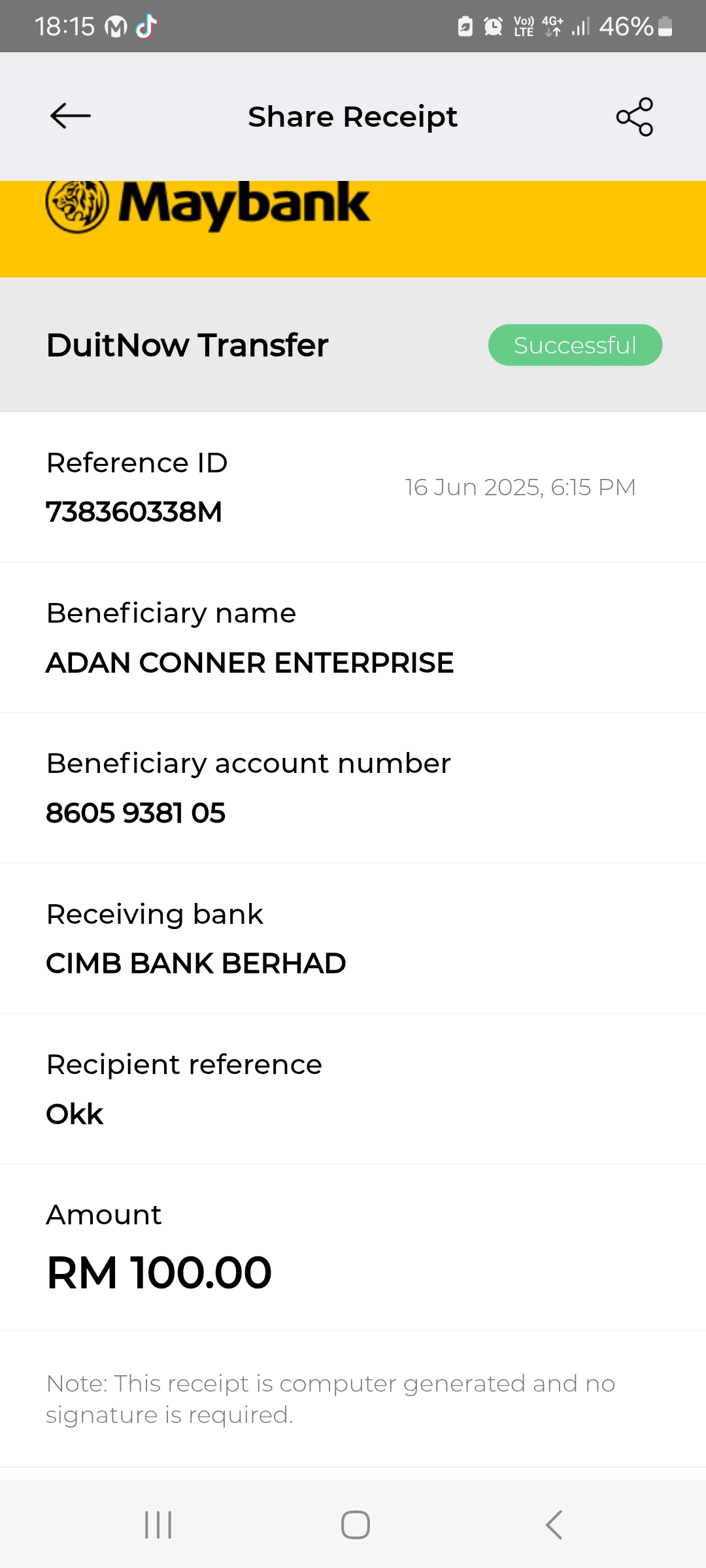Tap the battery indicator icon
The width and height of the screenshot is (706, 1568).
coord(665,27)
